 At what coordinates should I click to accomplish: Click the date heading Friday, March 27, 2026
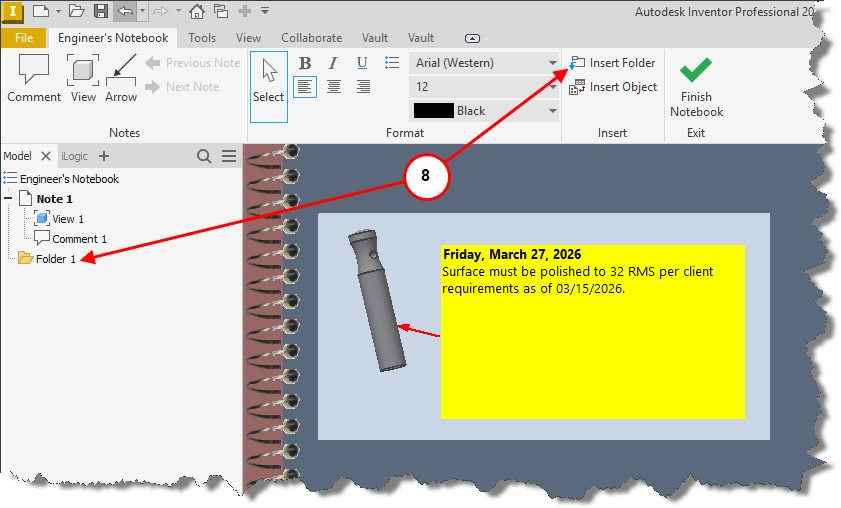tap(512, 254)
